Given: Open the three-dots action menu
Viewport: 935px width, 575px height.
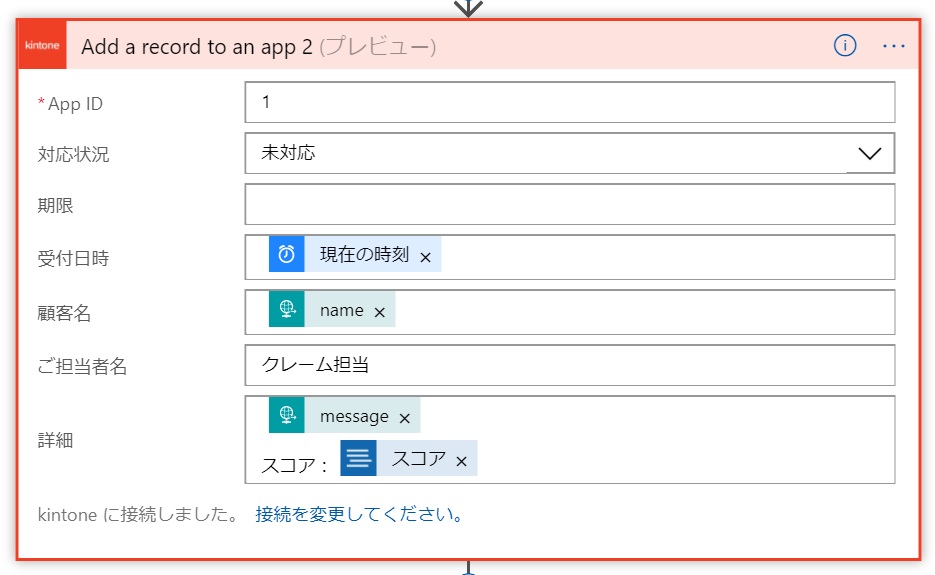Looking at the screenshot, I should pos(894,46).
